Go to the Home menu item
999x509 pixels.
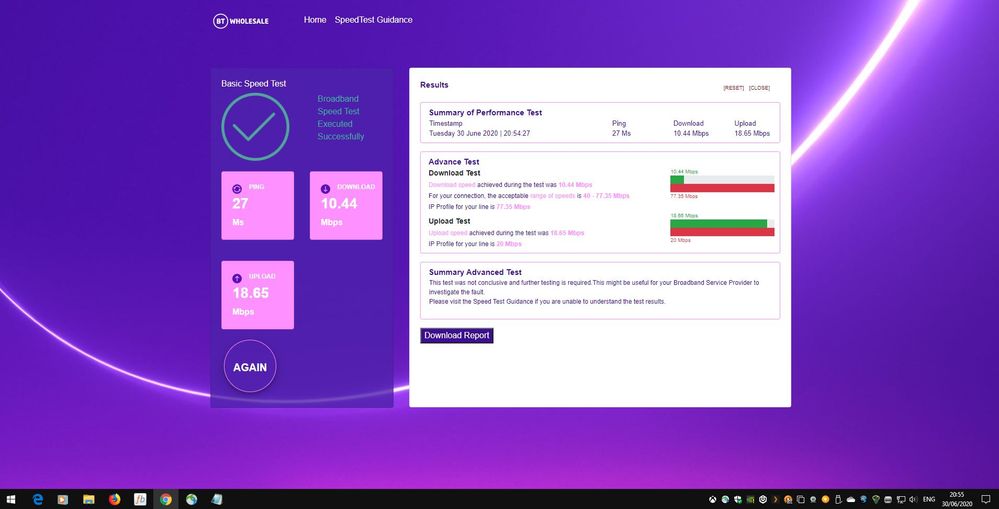pos(315,20)
